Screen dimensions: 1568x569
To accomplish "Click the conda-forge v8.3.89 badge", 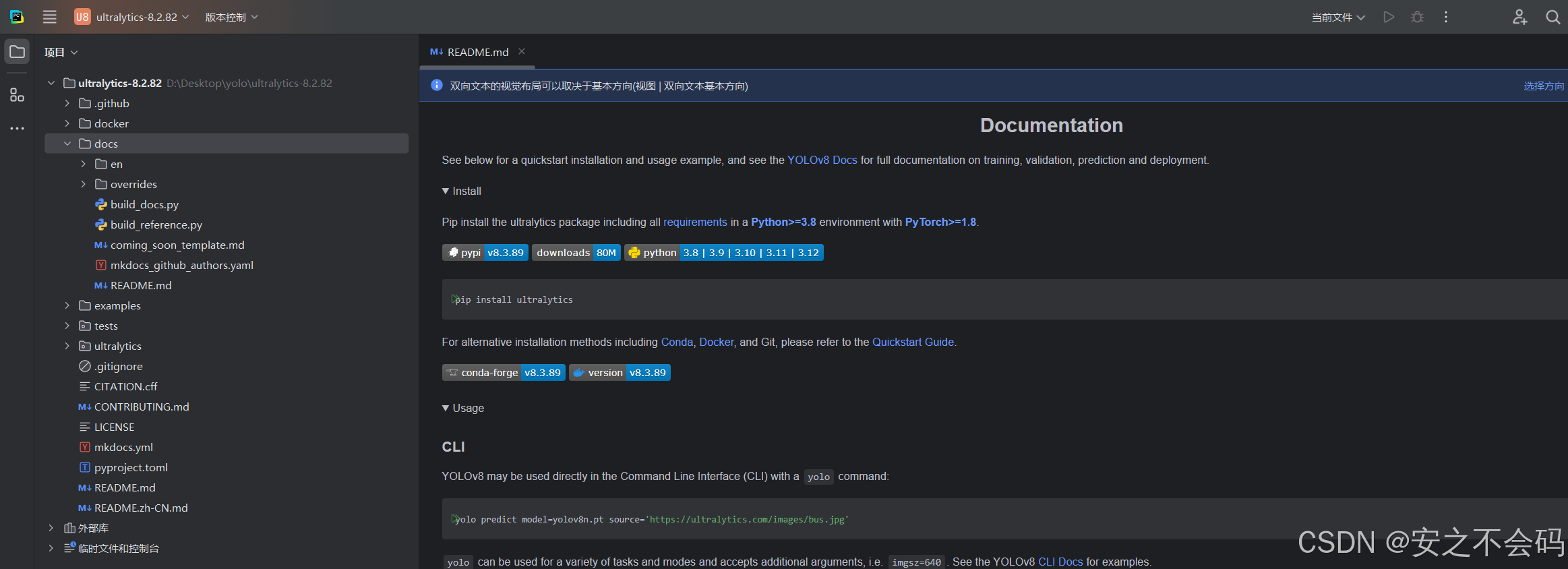I will pos(504,373).
